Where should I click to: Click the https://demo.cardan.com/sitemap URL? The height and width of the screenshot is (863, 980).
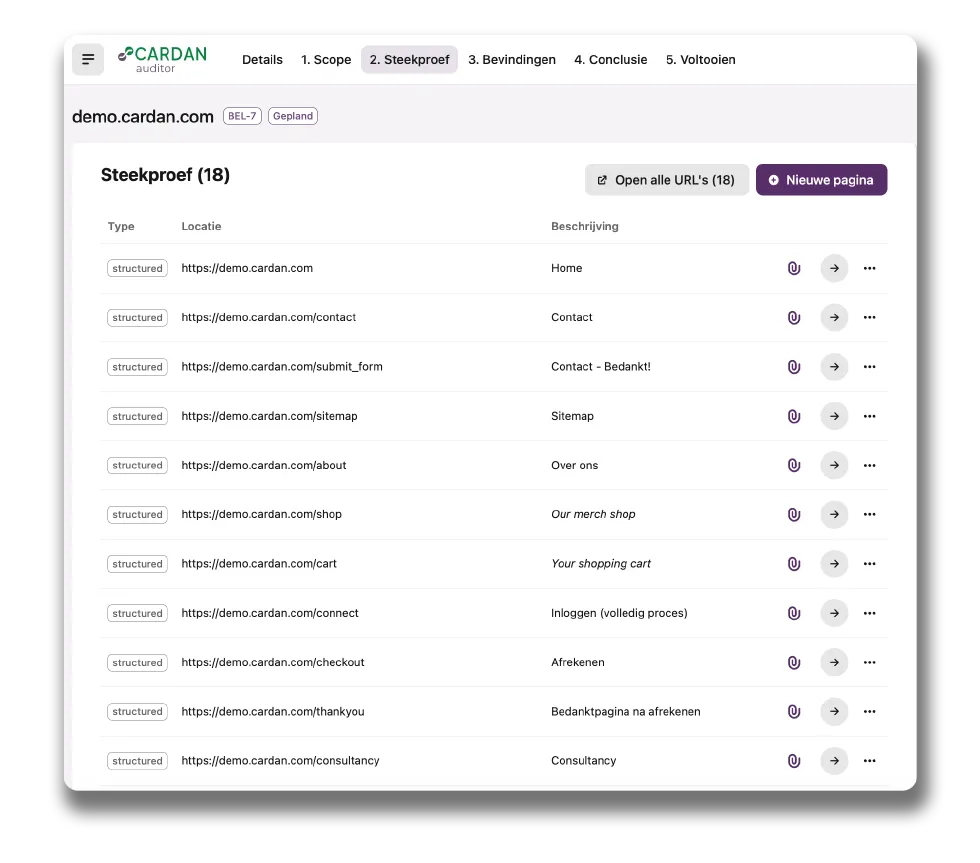pyautogui.click(x=269, y=416)
